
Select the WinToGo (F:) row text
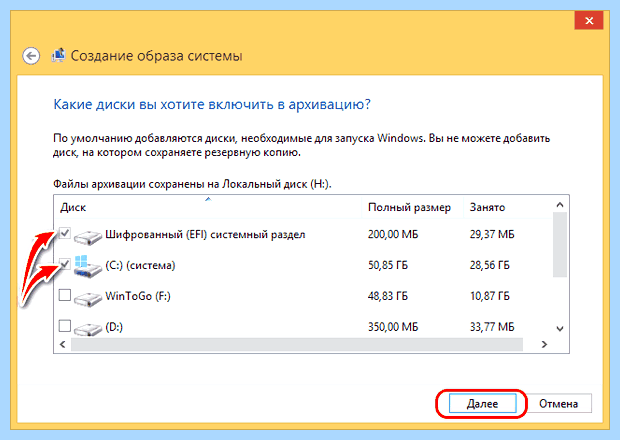click(138, 296)
